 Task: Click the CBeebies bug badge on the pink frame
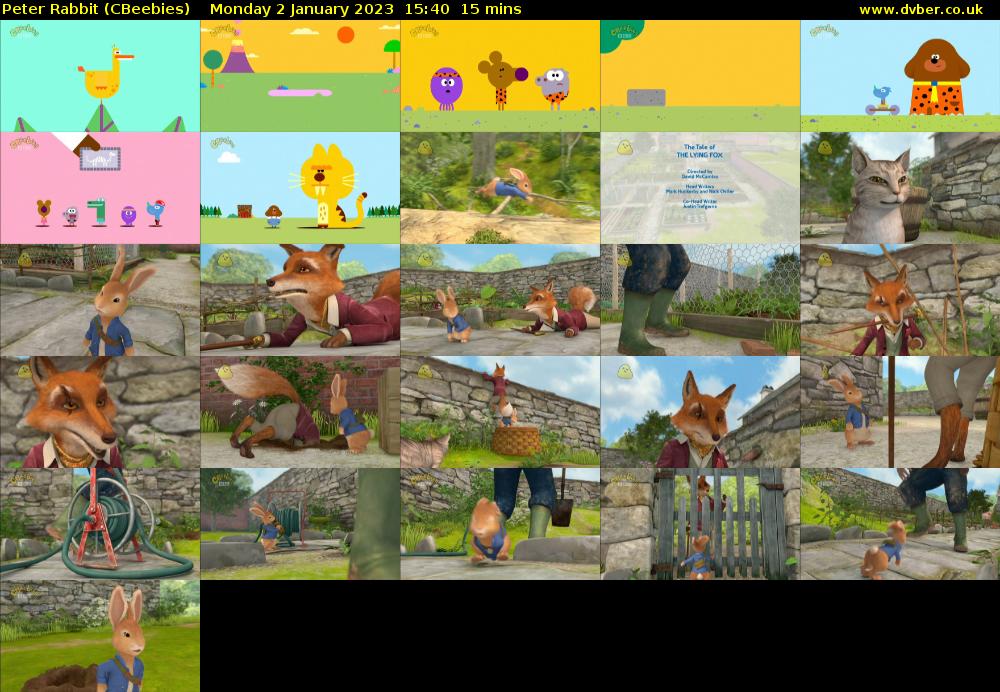(x=22, y=145)
